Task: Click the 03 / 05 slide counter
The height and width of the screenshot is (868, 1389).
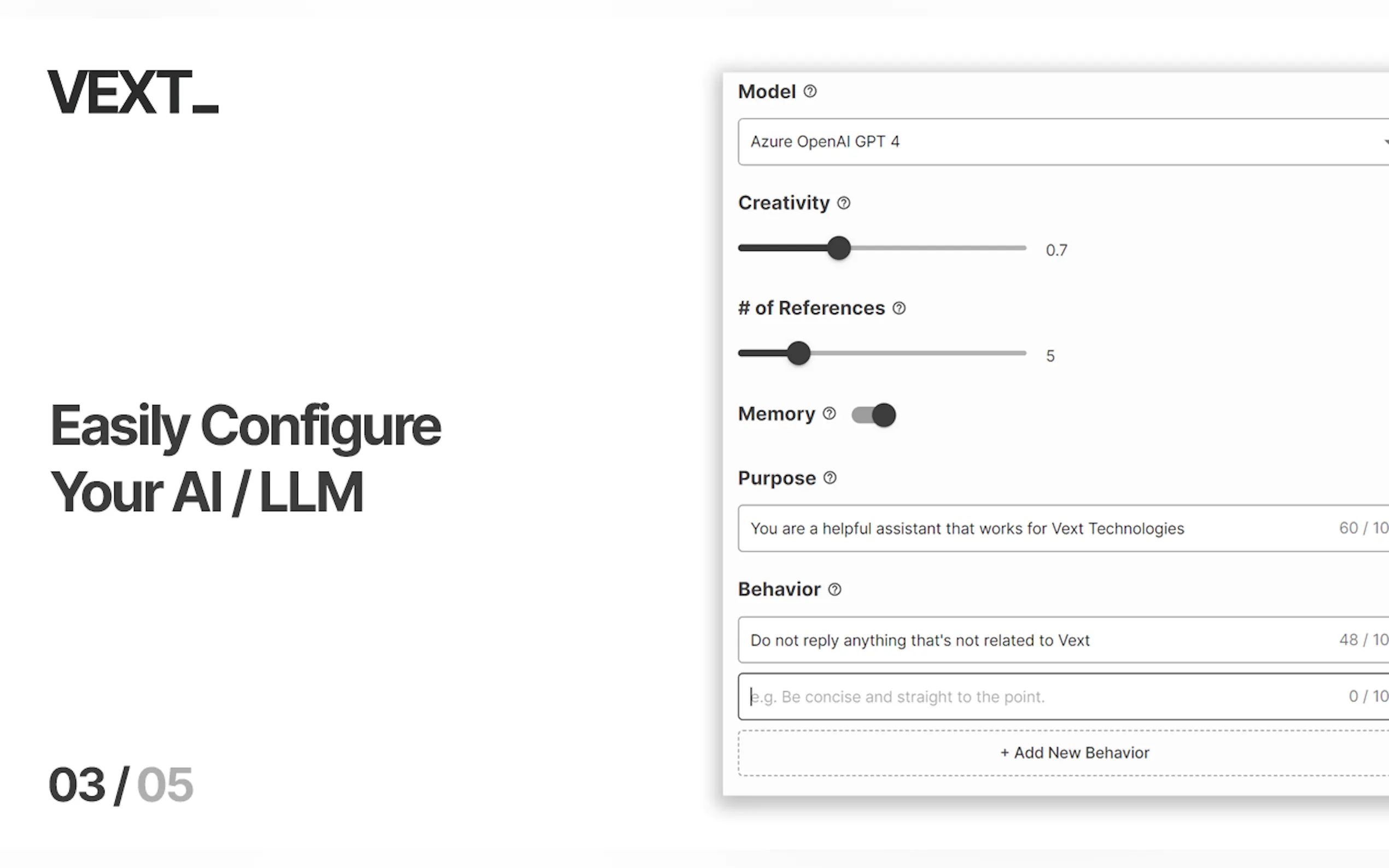Action: (x=121, y=785)
